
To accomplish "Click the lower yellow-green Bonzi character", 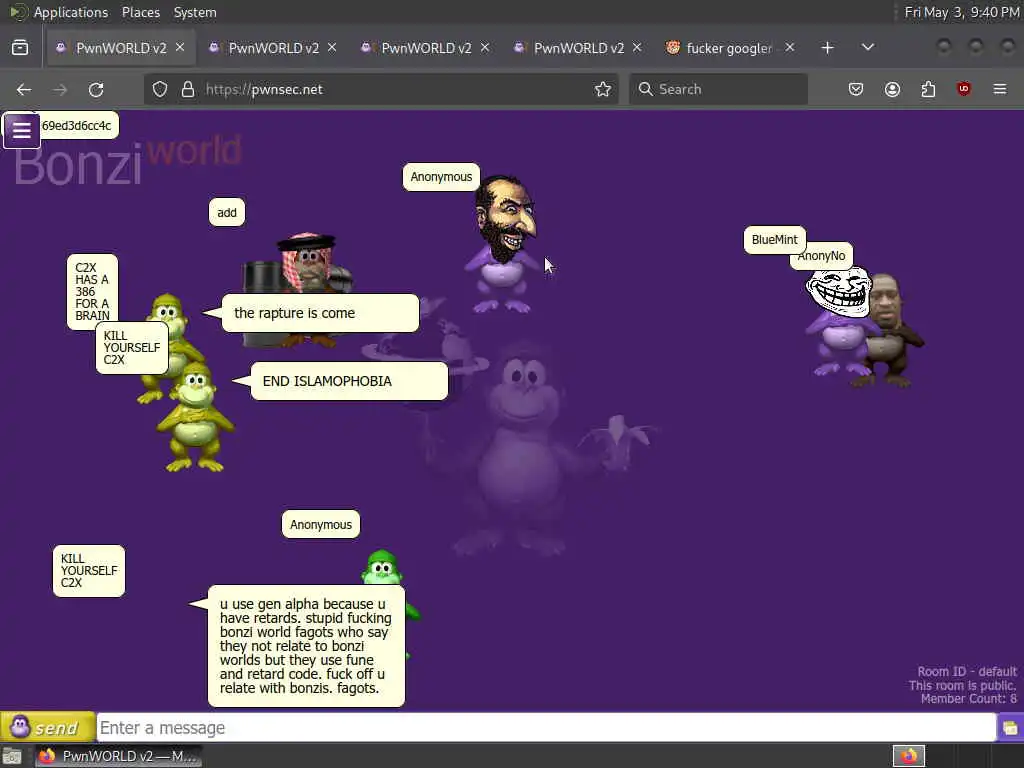I will coord(194,418).
